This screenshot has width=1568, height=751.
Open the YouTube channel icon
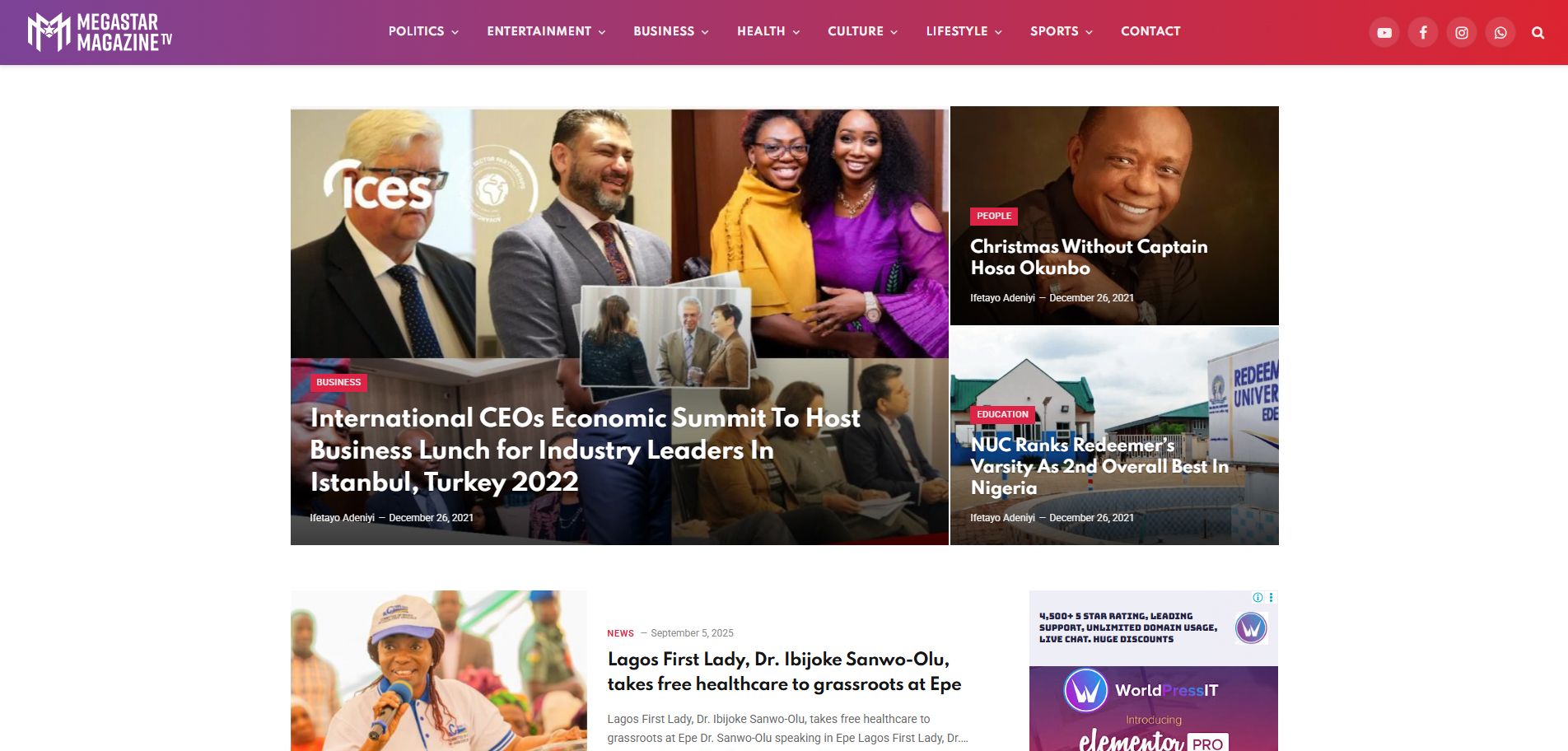(x=1384, y=33)
